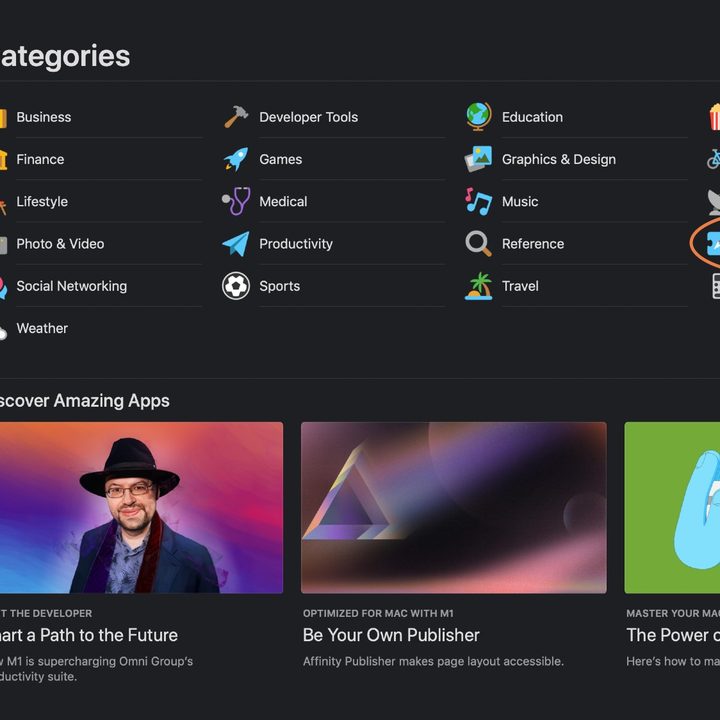Choose the Travel category label

(520, 286)
